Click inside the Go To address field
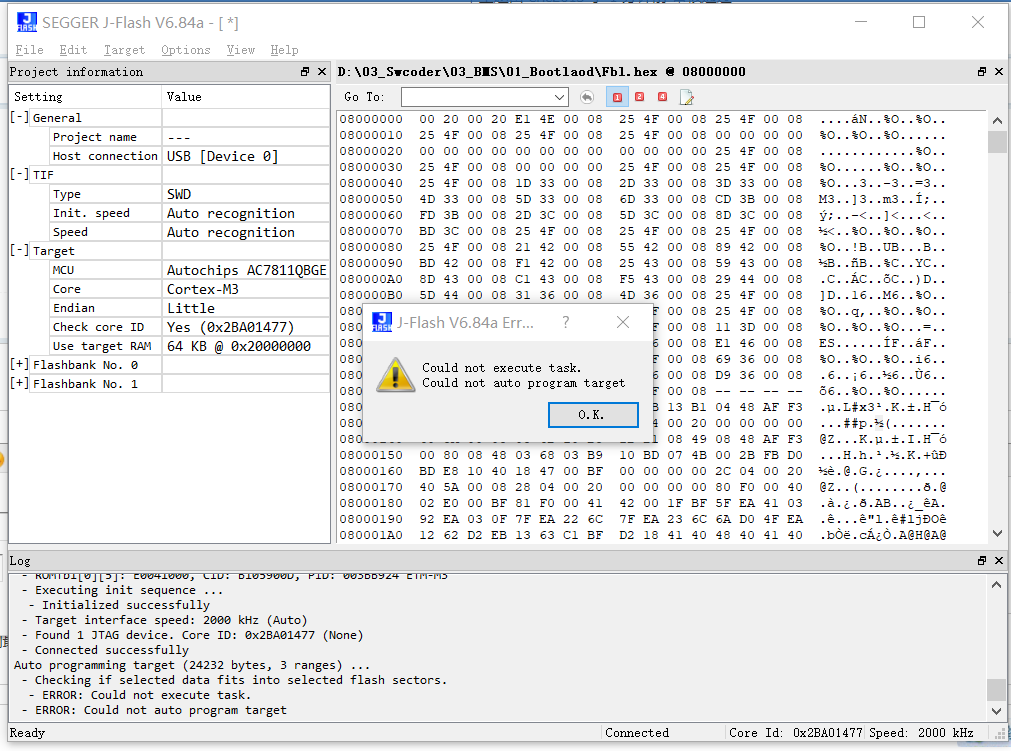Viewport: 1011px width, 751px height. coord(476,97)
